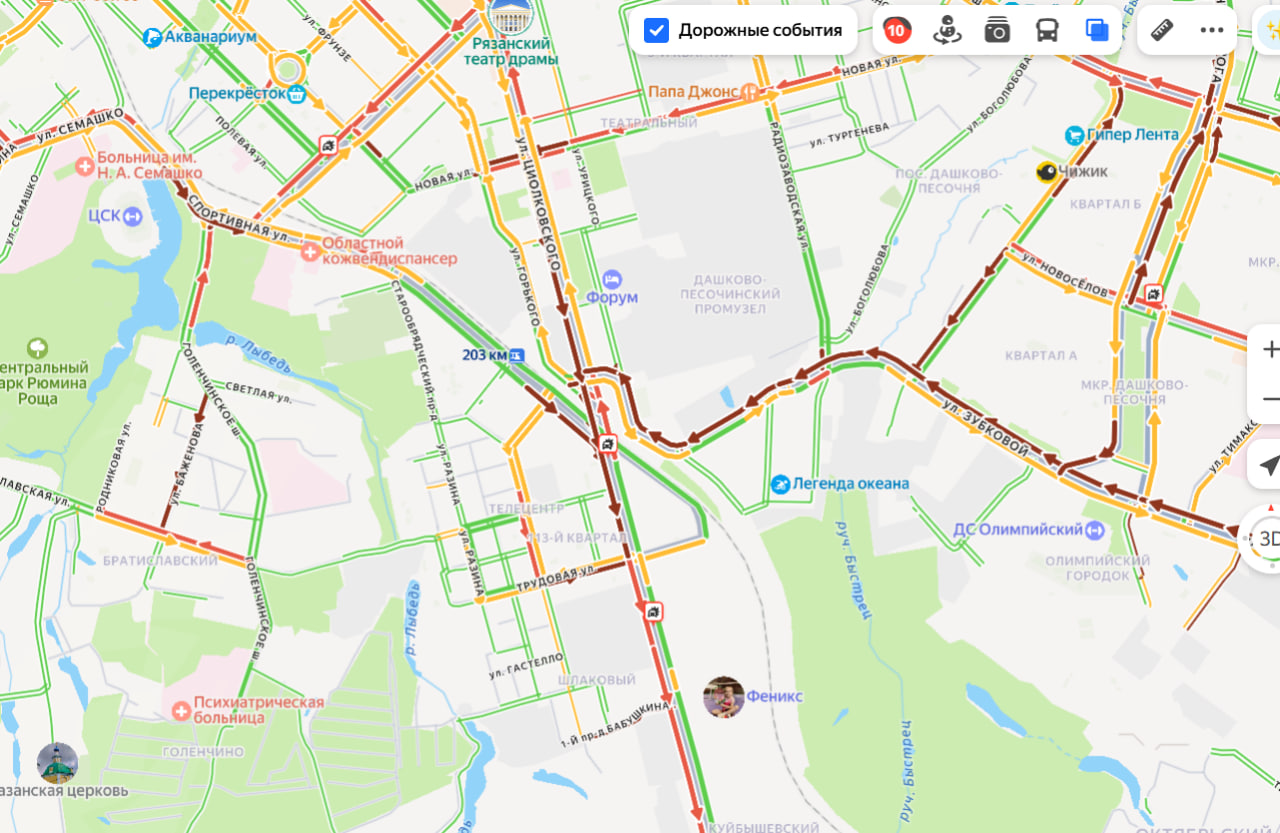Viewport: 1280px width, 833px height.
Task: Select the ruler distance tool
Action: 1162,30
